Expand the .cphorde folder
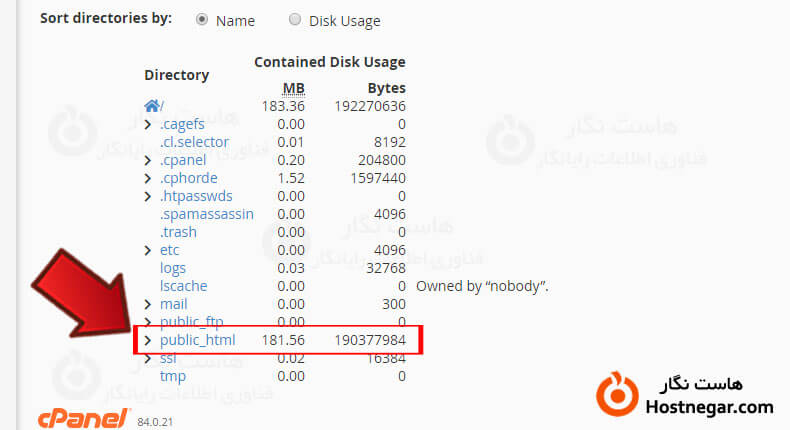Screen dimensions: 790x430 pos(148,178)
